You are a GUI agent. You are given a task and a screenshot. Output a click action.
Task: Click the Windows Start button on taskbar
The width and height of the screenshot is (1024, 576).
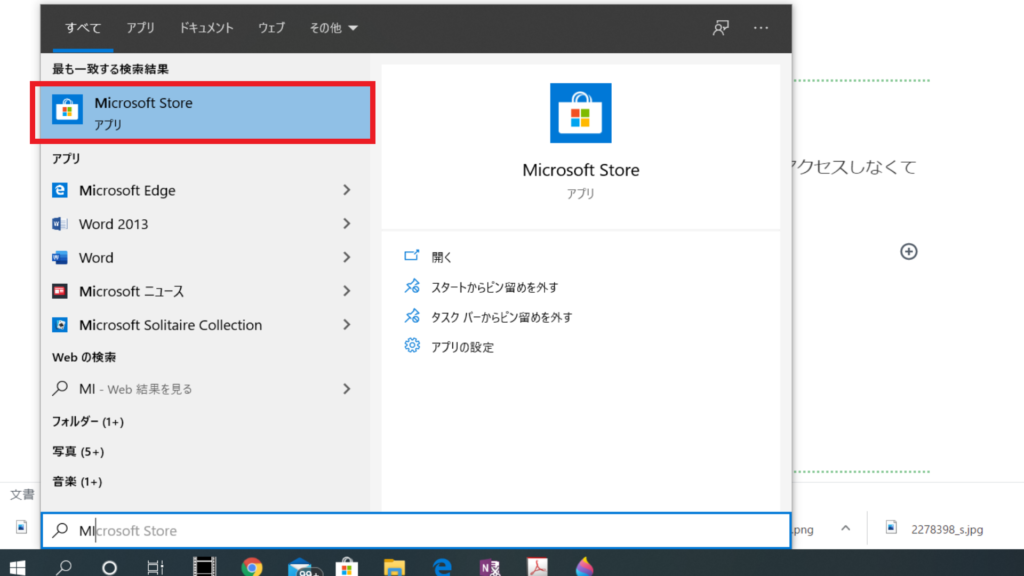point(18,568)
